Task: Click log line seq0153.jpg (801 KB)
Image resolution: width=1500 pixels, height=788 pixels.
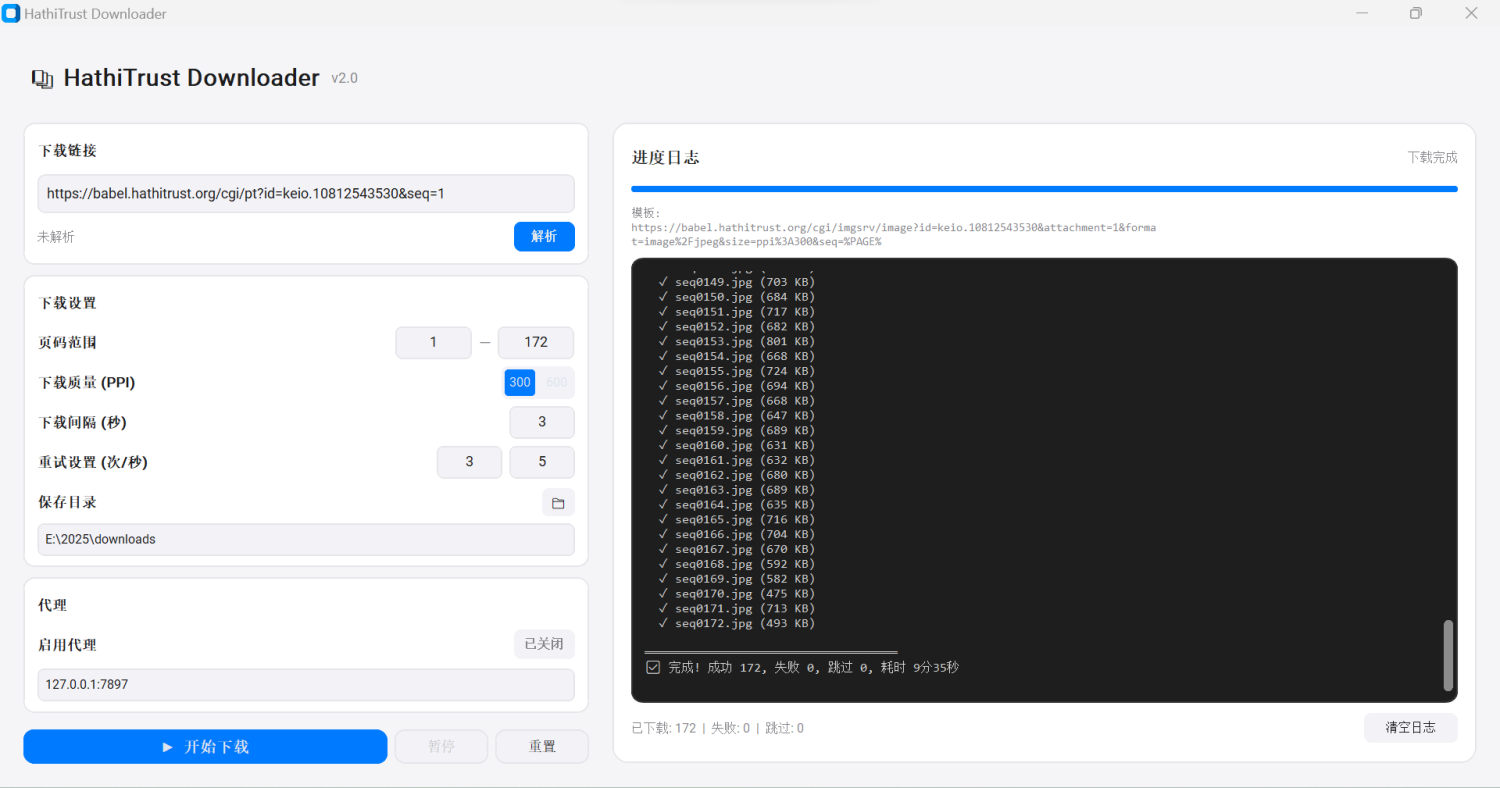Action: pyautogui.click(x=737, y=342)
